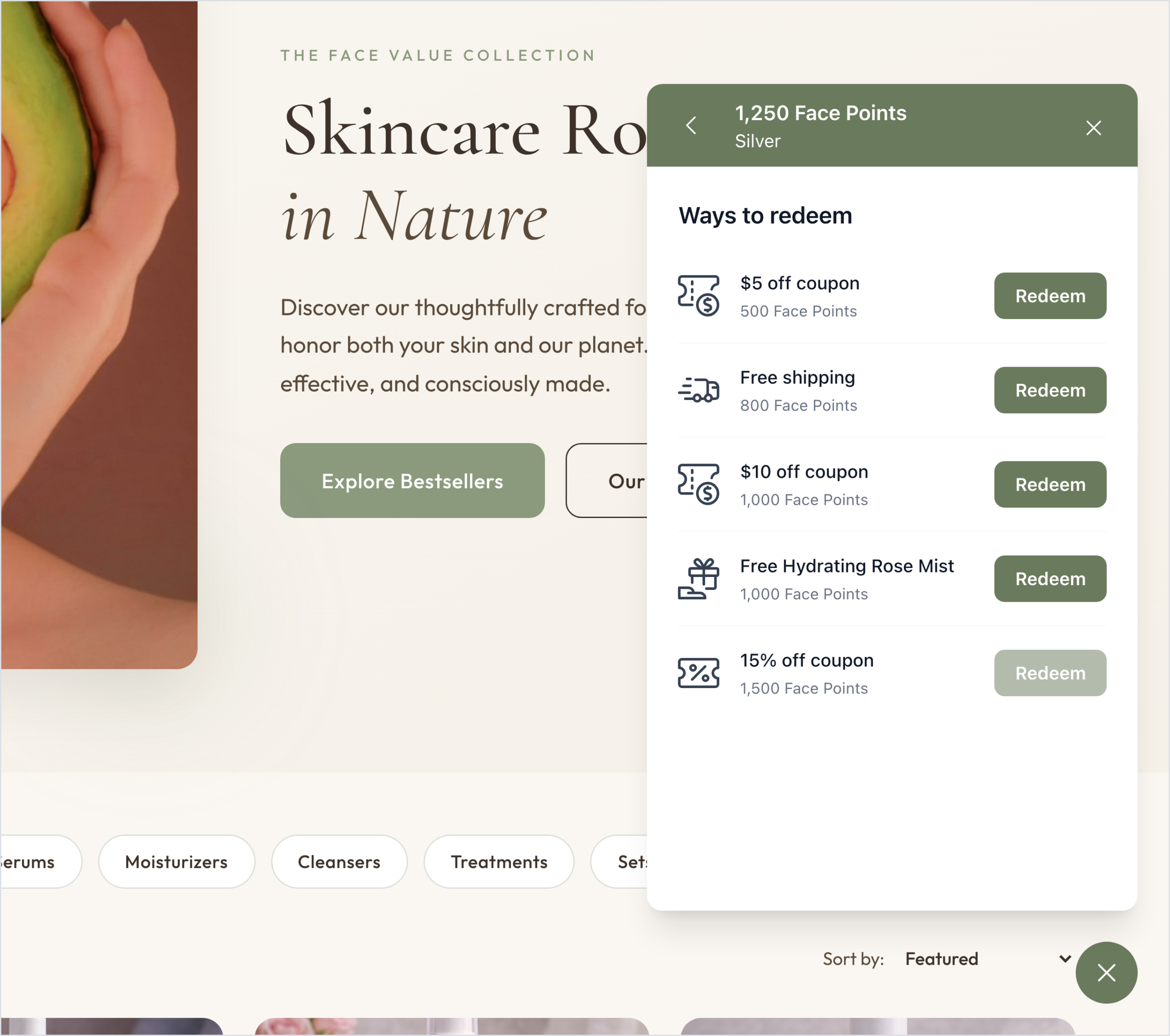Select the Cleansers category filter

(x=339, y=862)
